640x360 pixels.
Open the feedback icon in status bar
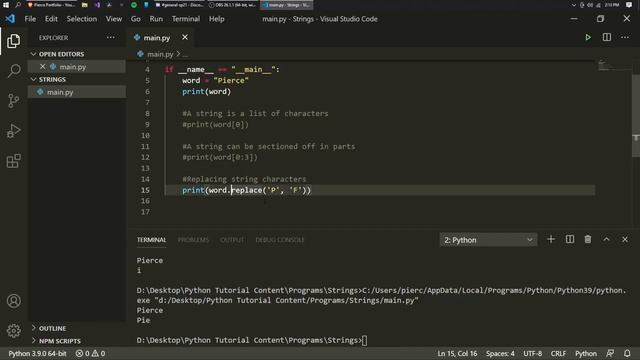pyautogui.click(x=610, y=353)
